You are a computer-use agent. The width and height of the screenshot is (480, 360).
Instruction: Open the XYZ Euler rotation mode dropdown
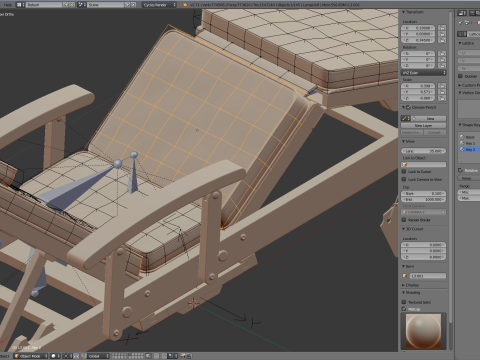423,73
